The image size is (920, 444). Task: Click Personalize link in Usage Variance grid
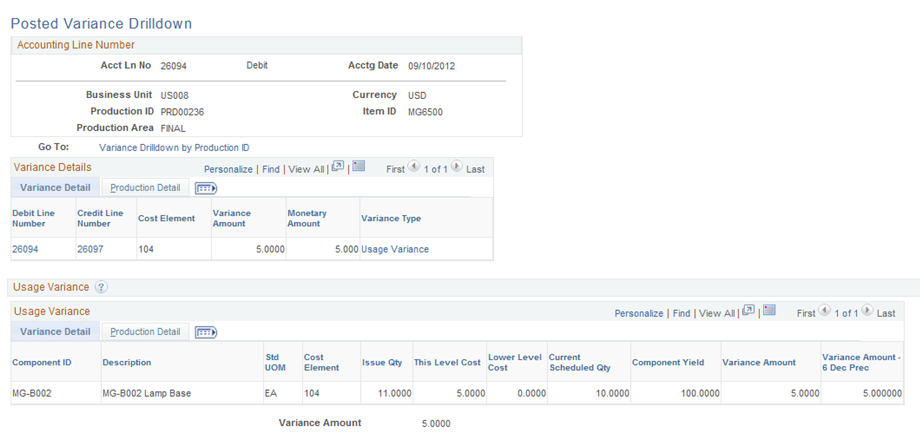pos(639,313)
